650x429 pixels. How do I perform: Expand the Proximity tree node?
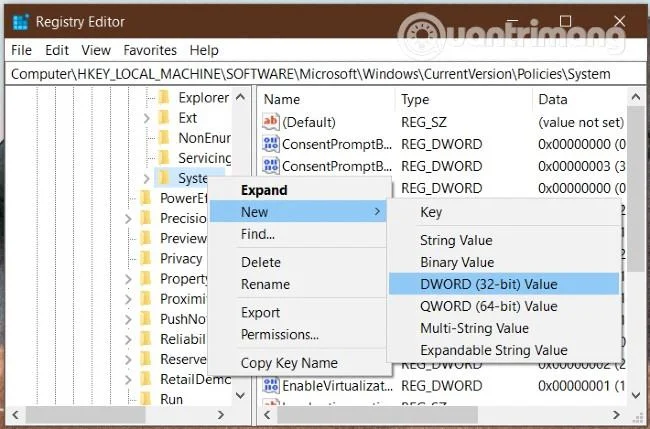click(x=128, y=299)
